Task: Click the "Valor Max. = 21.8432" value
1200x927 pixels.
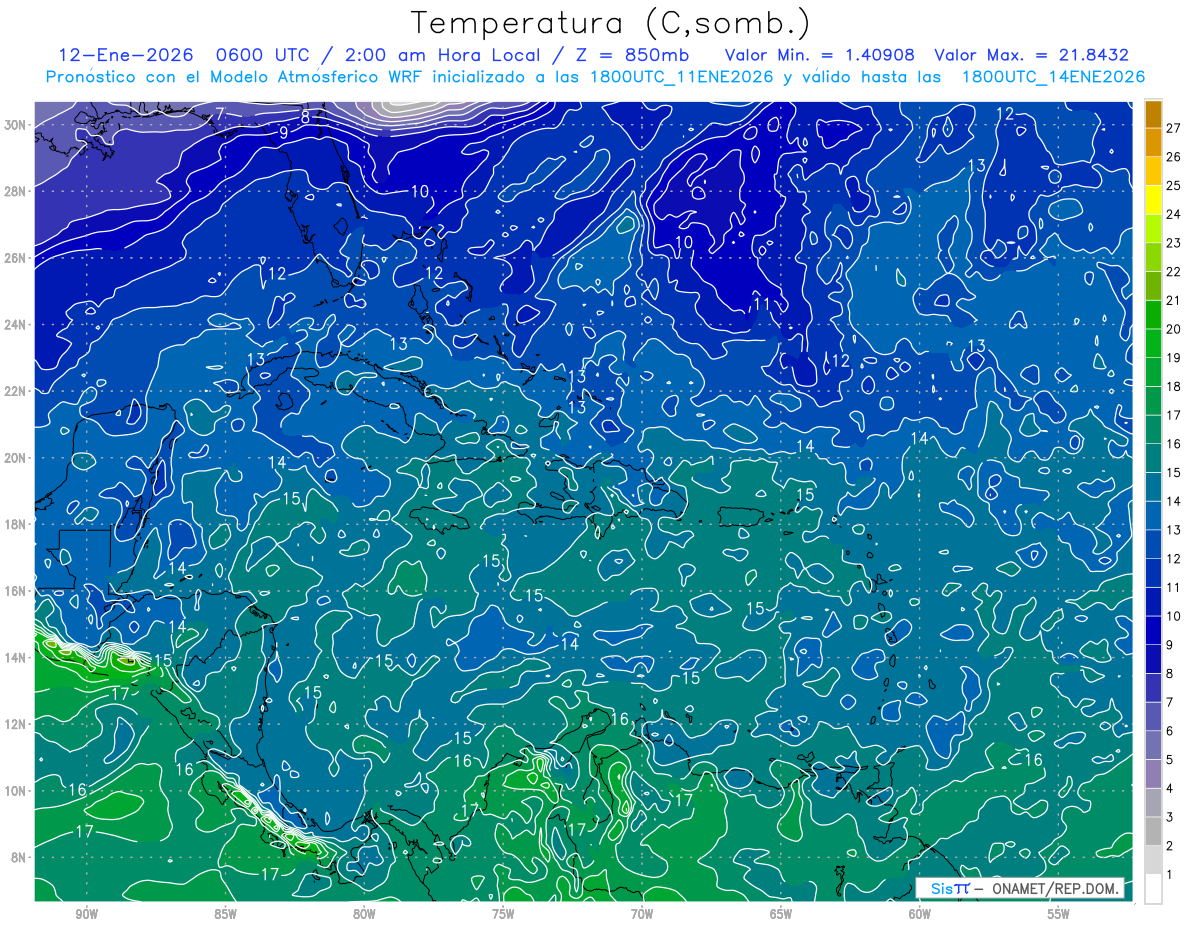Action: 1031,55
